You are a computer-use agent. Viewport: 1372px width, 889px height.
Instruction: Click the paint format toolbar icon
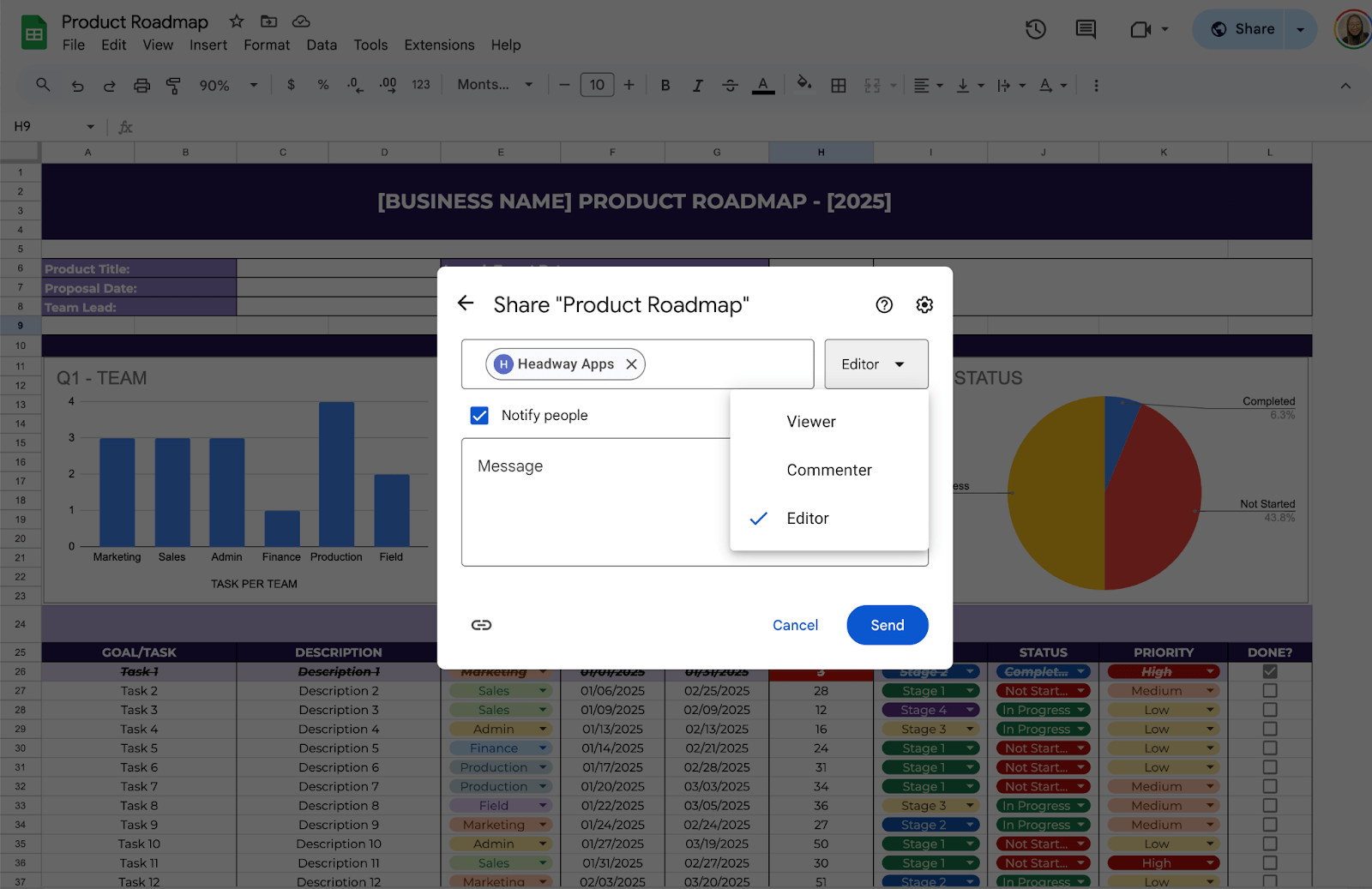click(x=173, y=85)
